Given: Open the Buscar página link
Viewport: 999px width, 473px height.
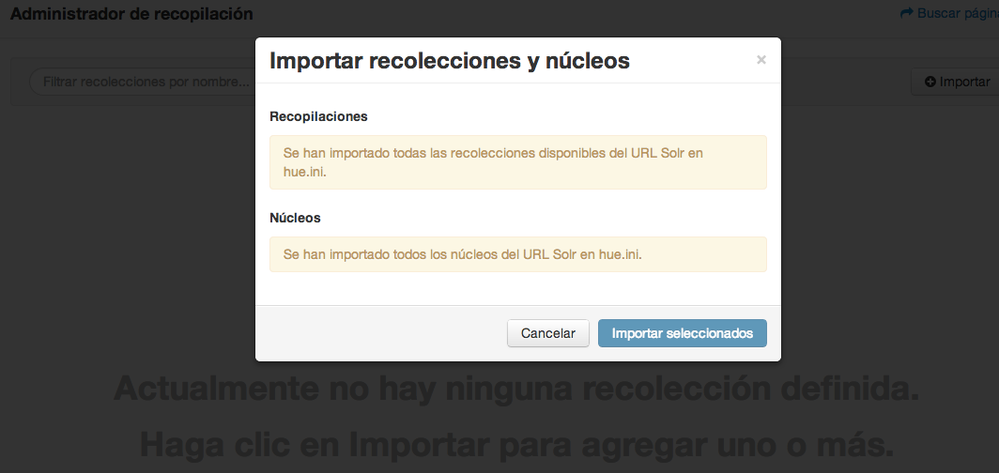Looking at the screenshot, I should pyautogui.click(x=949, y=13).
